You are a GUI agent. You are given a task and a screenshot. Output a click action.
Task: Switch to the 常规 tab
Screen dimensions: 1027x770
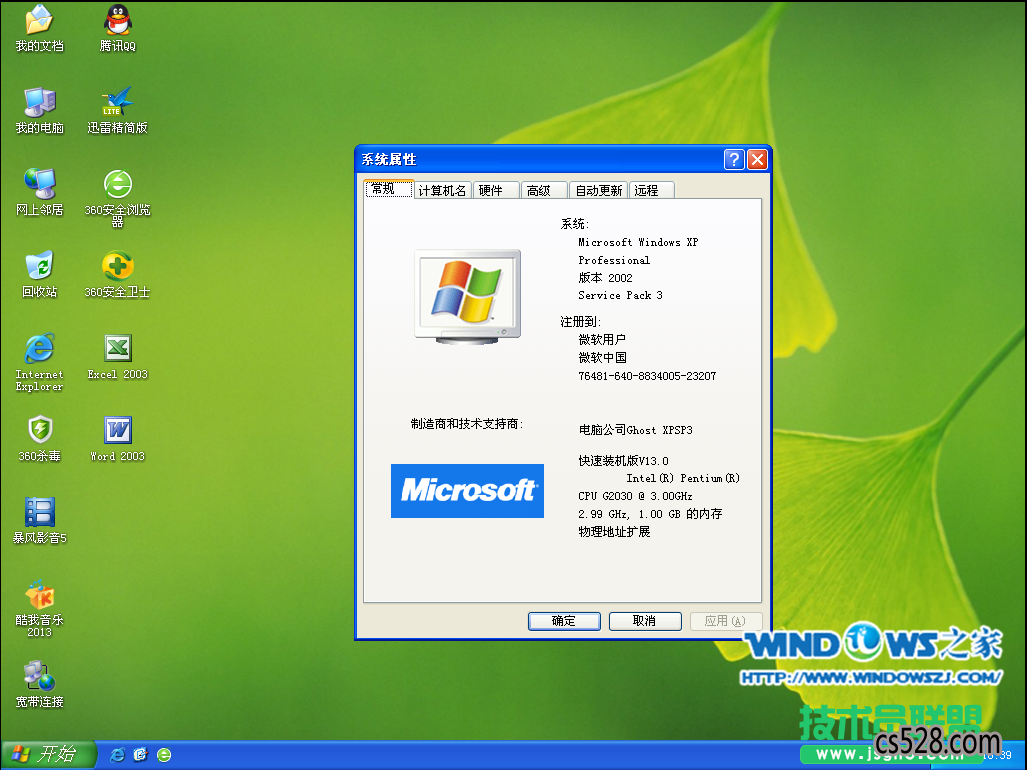tap(388, 189)
